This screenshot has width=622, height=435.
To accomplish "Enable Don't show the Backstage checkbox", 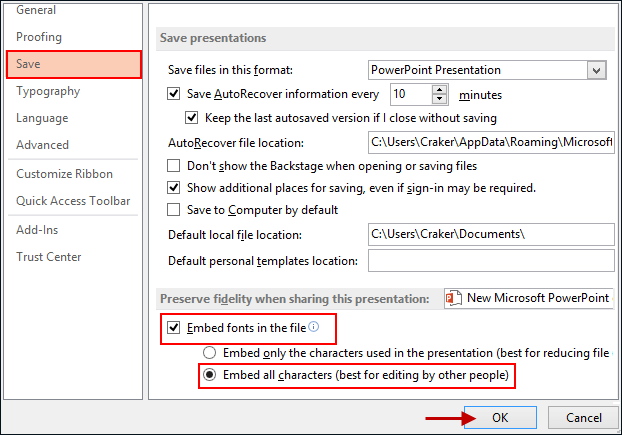I will (174, 166).
